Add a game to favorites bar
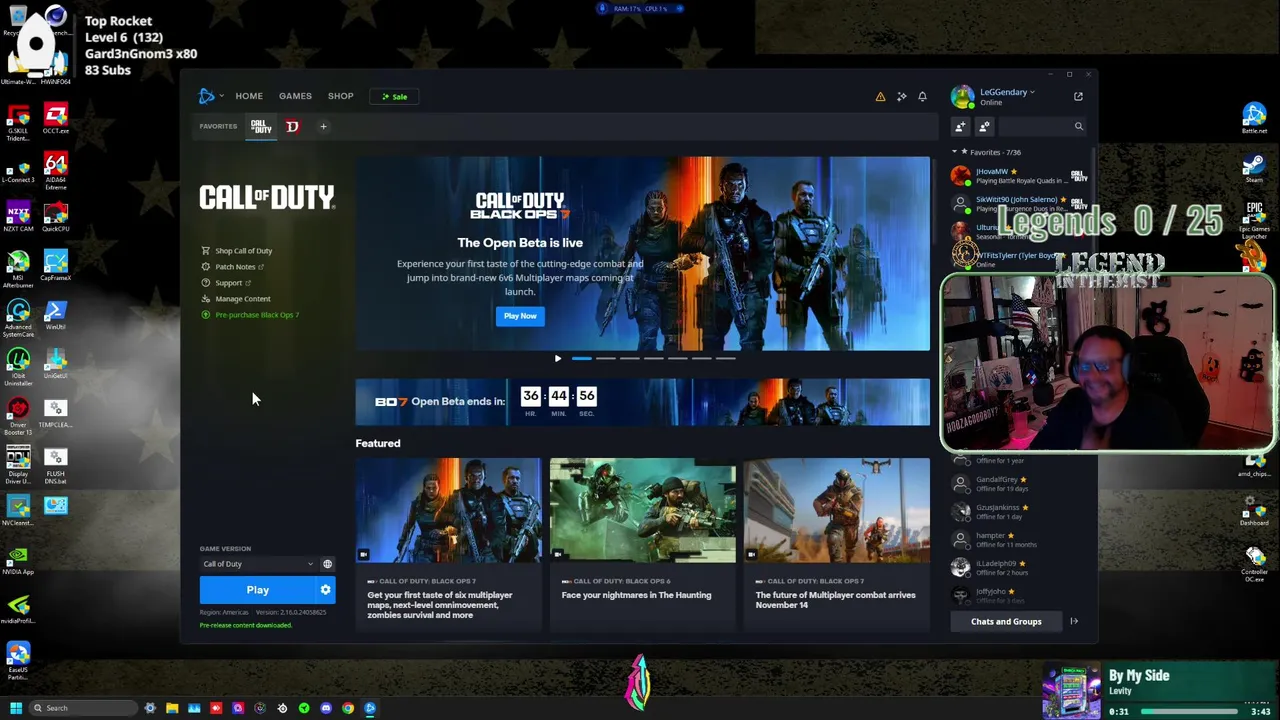The image size is (1280, 720). 323,126
